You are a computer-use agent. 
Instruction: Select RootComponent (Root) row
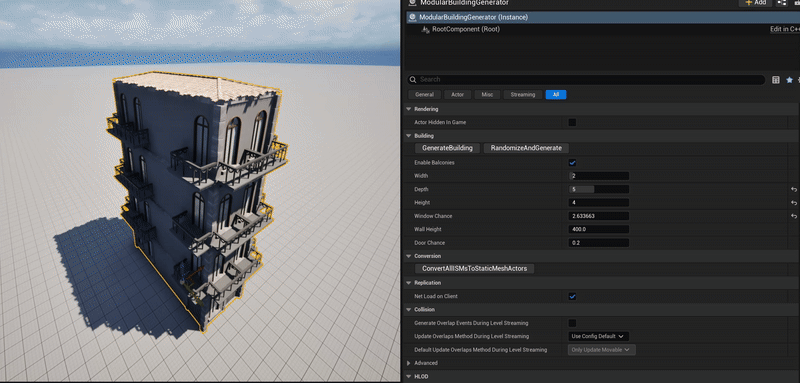coord(603,30)
